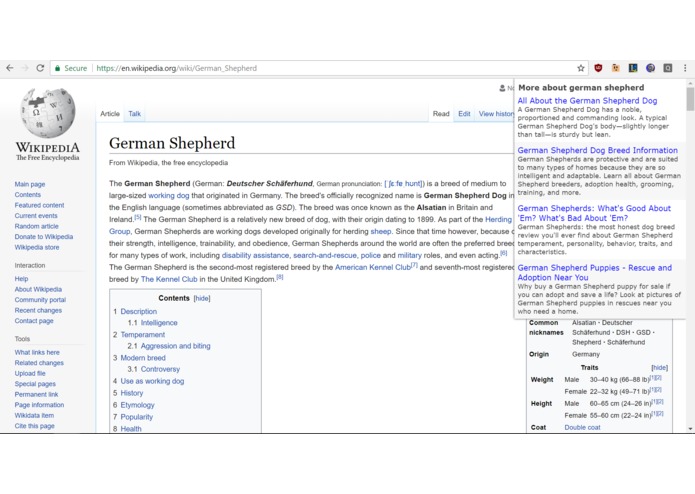The image size is (695, 494).
Task: Collapse the Traits section via [hide]
Action: (x=659, y=368)
